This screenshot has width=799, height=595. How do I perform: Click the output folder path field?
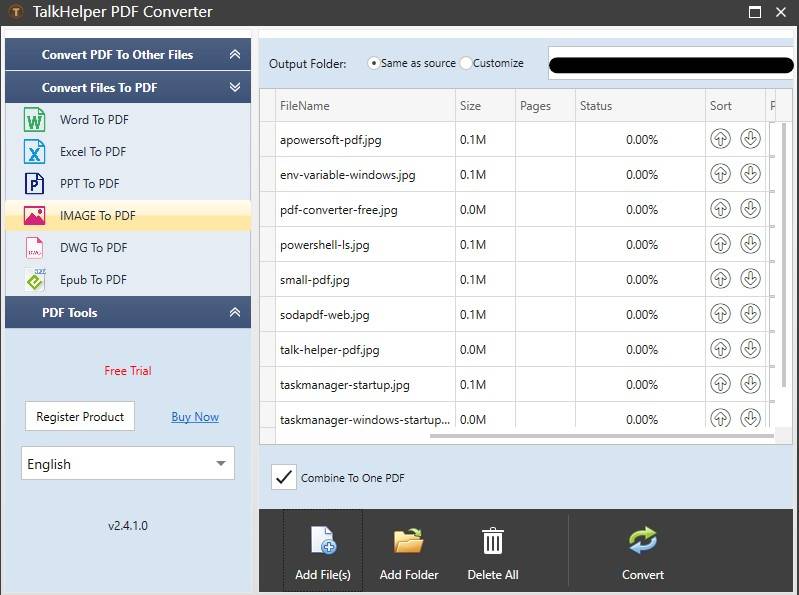[671, 64]
